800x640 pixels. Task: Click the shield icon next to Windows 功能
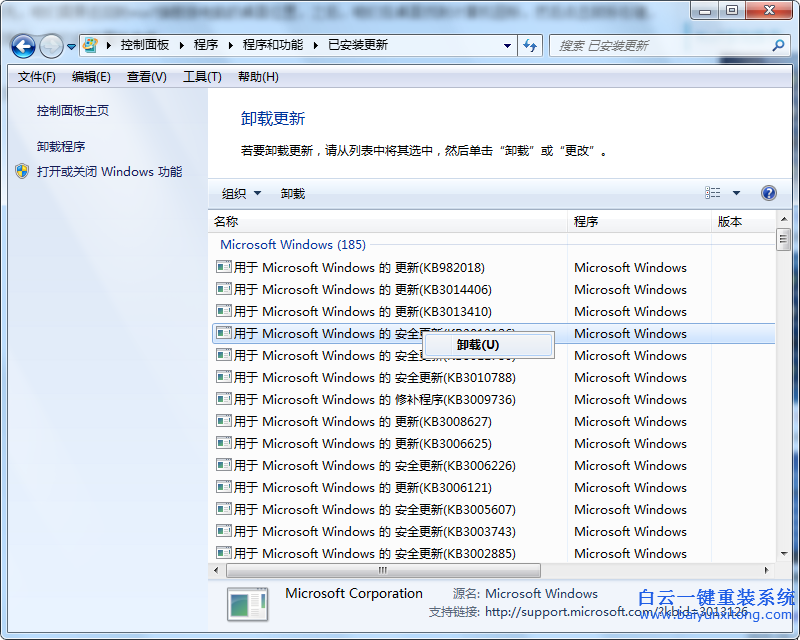tap(22, 171)
